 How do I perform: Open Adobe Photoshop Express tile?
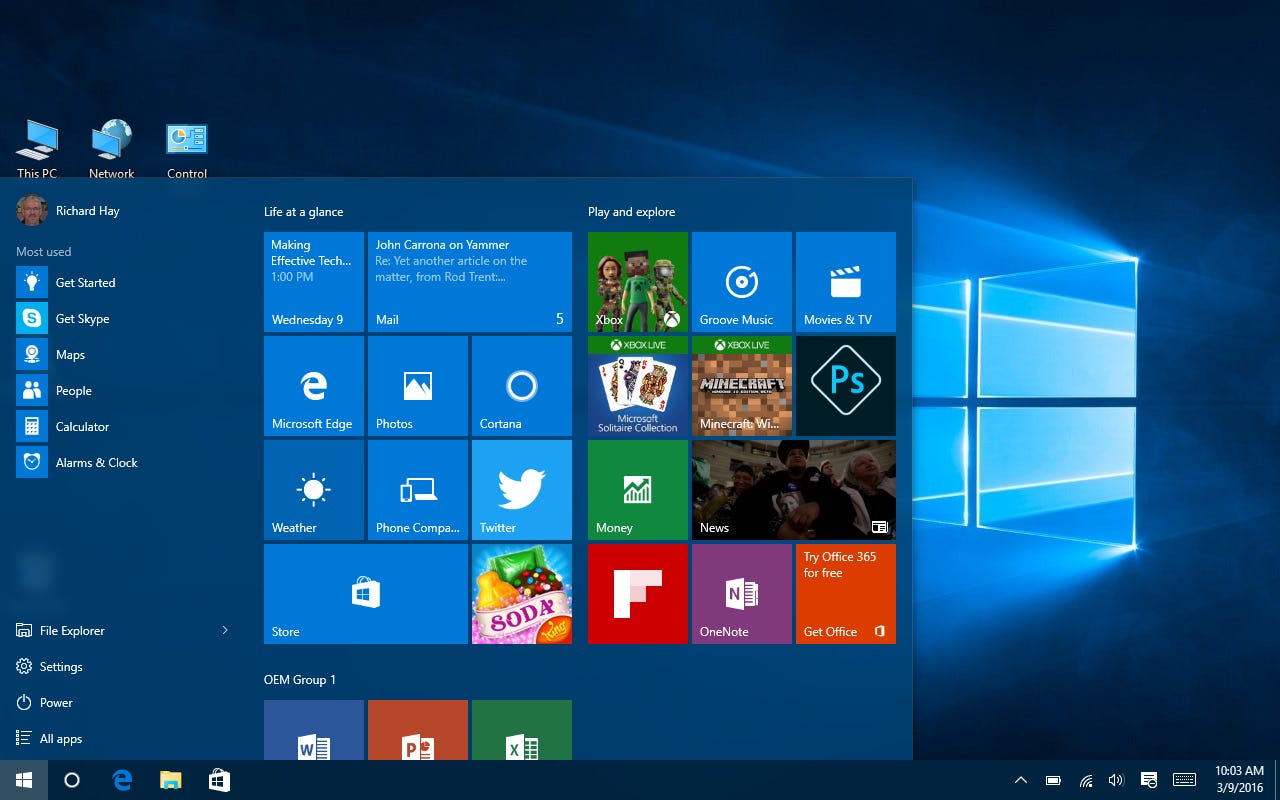click(845, 386)
